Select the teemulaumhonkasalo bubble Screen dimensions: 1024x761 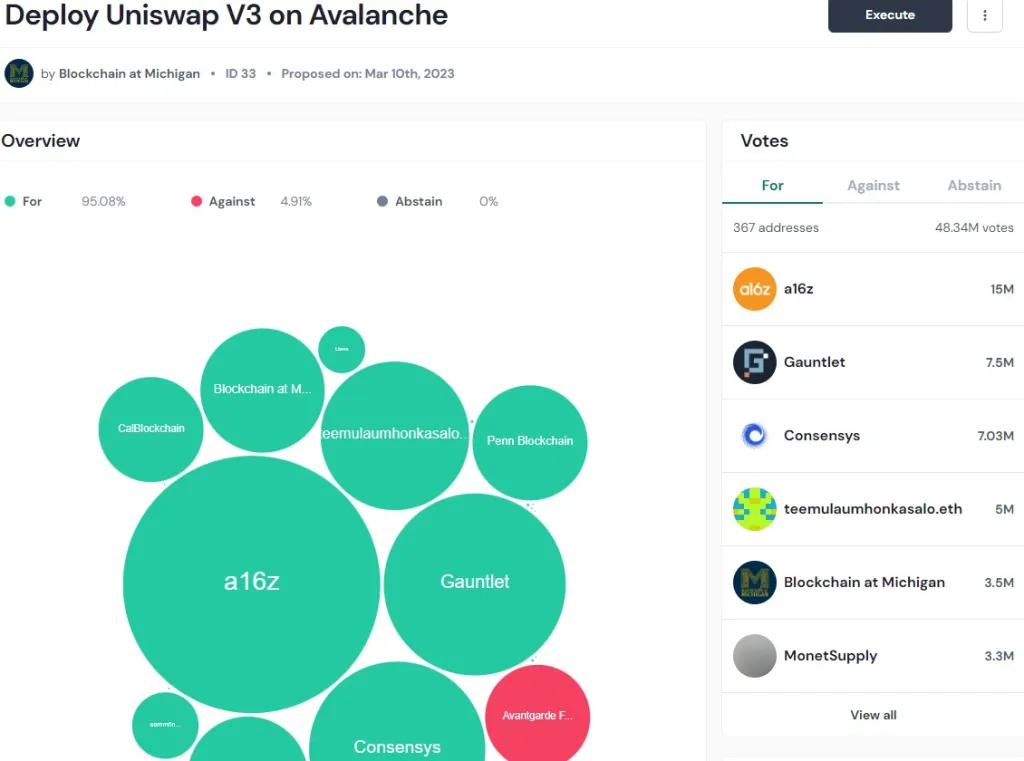coord(394,435)
